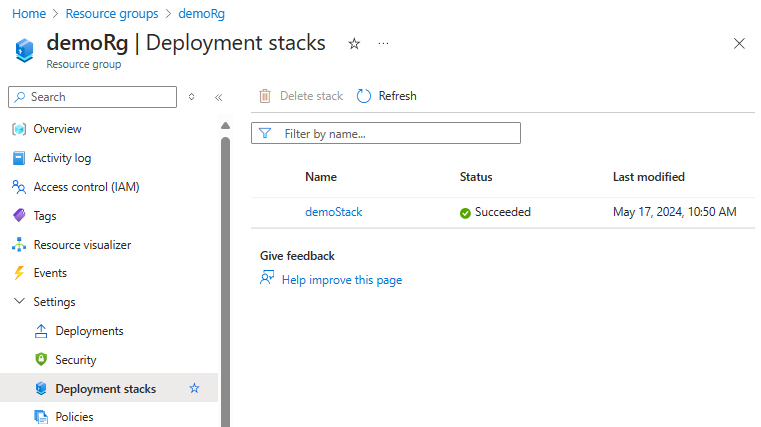Click the Tags icon in sidebar
Image resolution: width=761 pixels, height=427 pixels.
pyautogui.click(x=18, y=216)
